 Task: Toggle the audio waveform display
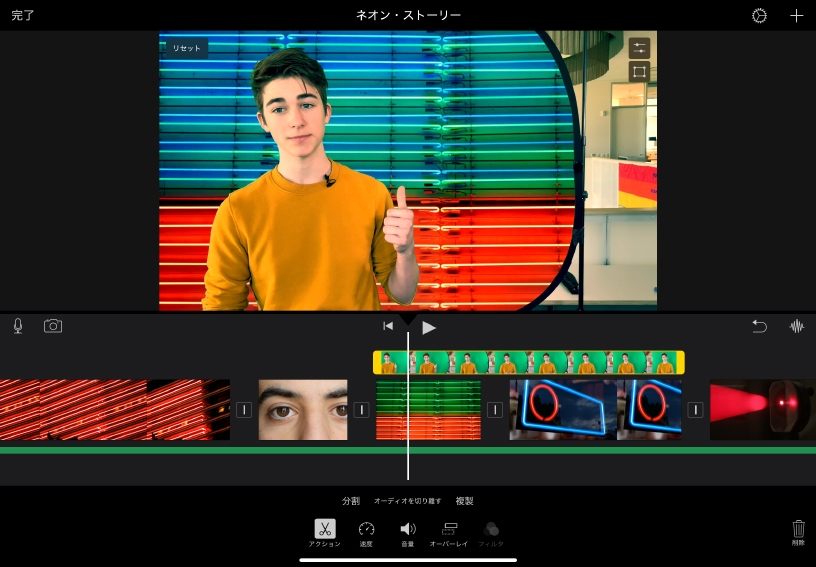tap(797, 326)
